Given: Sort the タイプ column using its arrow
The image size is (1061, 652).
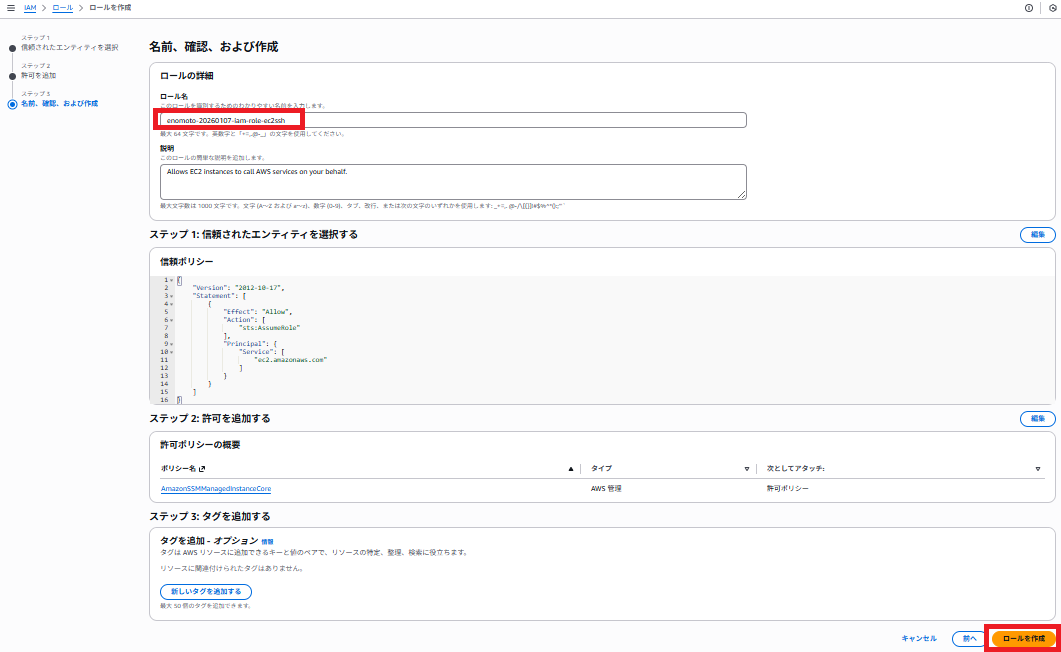Looking at the screenshot, I should [x=746, y=468].
